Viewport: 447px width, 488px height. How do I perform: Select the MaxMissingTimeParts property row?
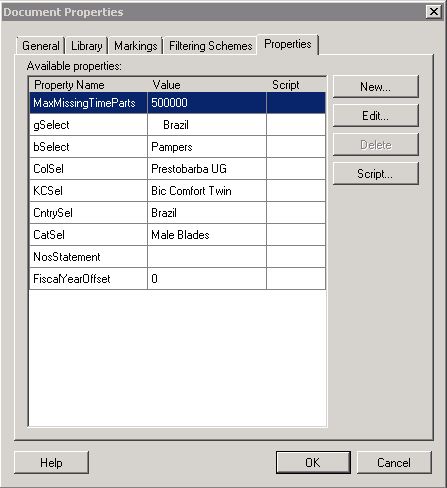point(178,103)
